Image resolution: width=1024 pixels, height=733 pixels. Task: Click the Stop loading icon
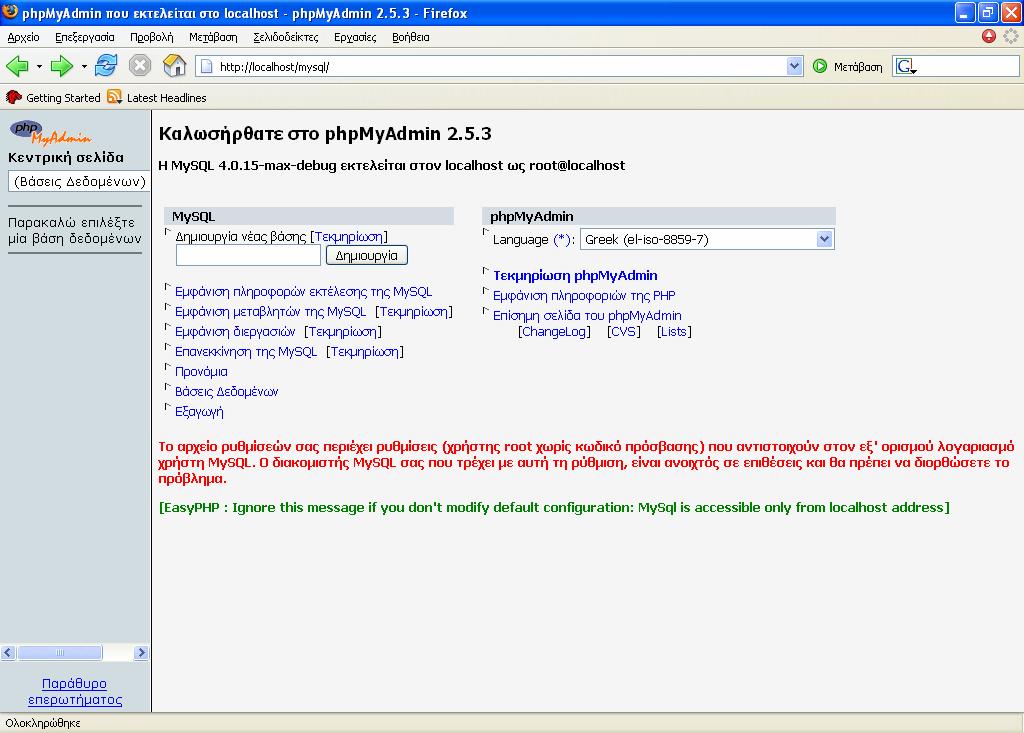[x=140, y=66]
